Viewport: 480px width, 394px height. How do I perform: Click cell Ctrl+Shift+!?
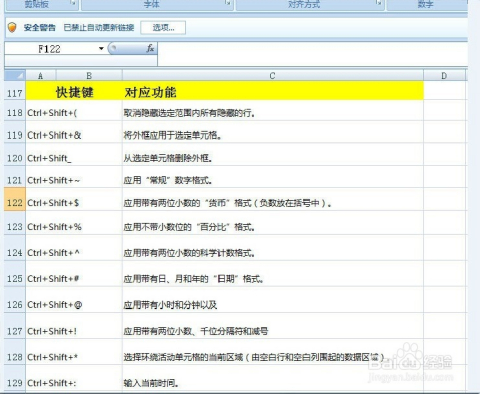click(x=74, y=326)
